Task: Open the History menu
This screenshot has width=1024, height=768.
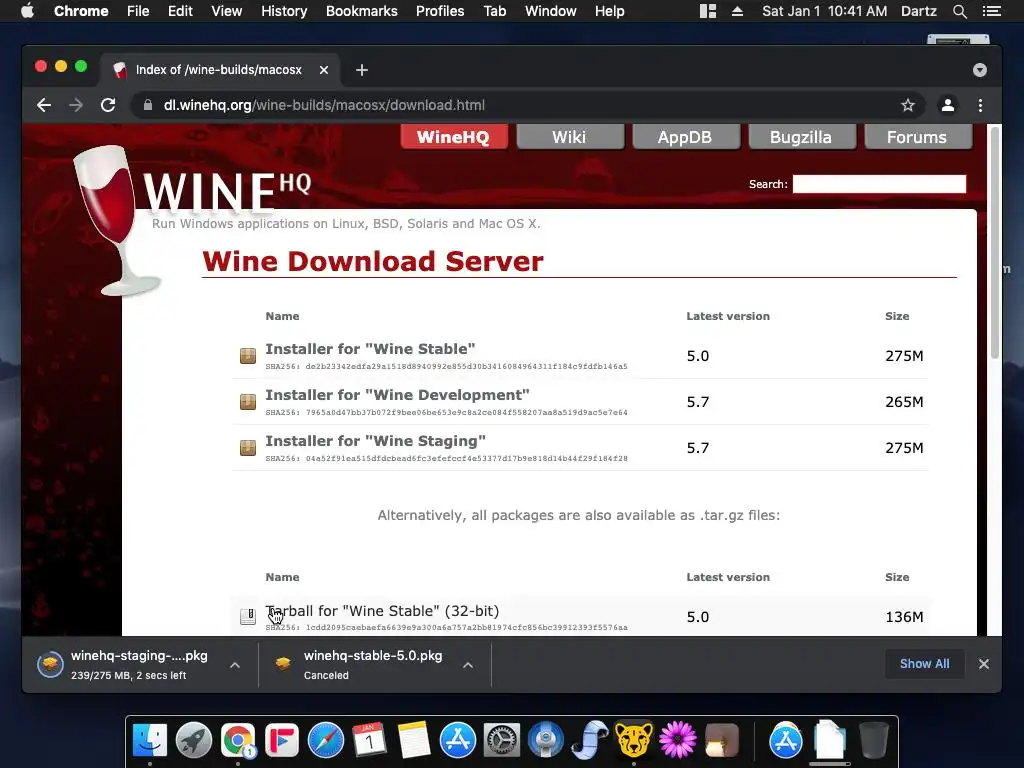Action: point(284,11)
